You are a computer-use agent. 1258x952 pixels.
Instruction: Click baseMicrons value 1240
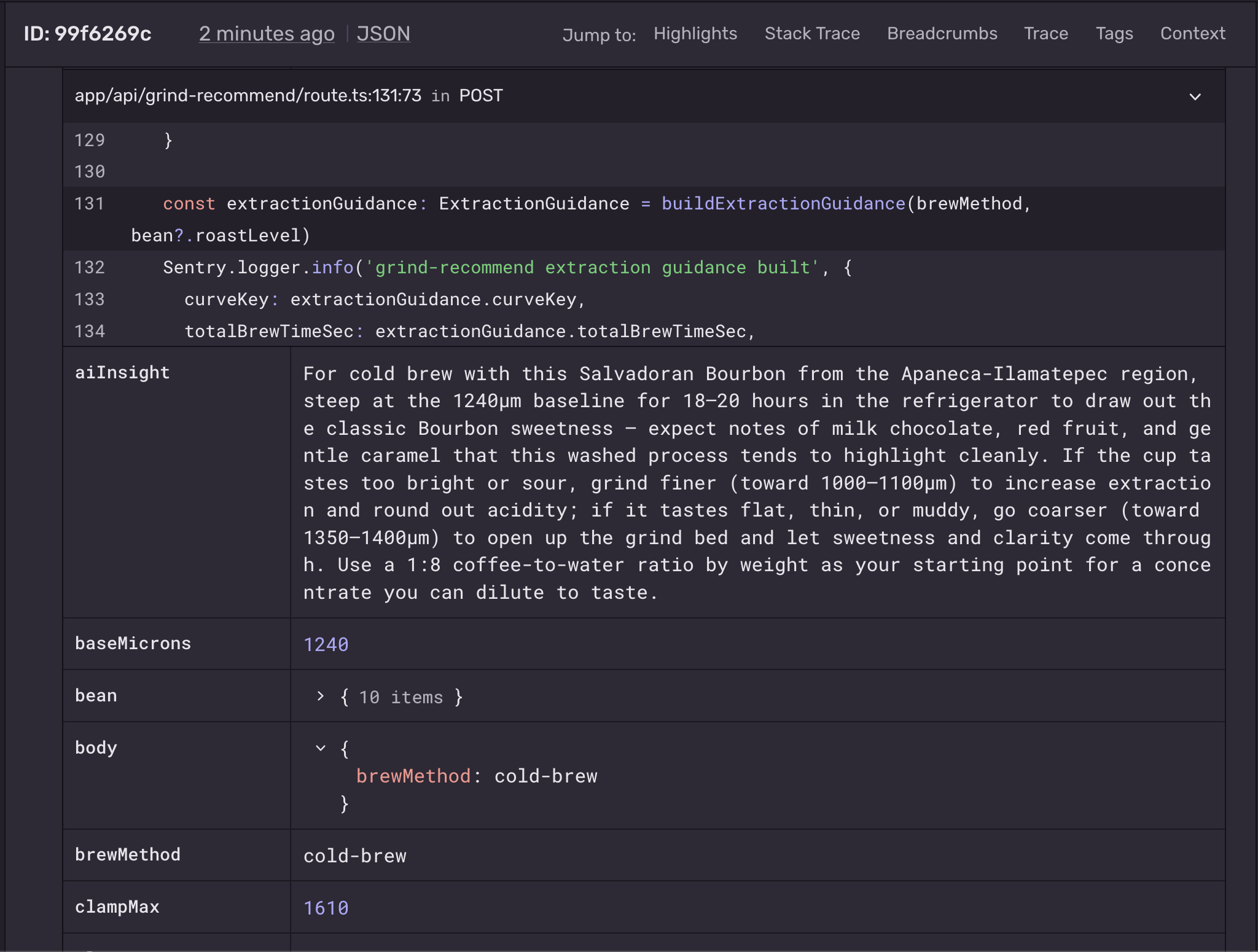(x=326, y=644)
